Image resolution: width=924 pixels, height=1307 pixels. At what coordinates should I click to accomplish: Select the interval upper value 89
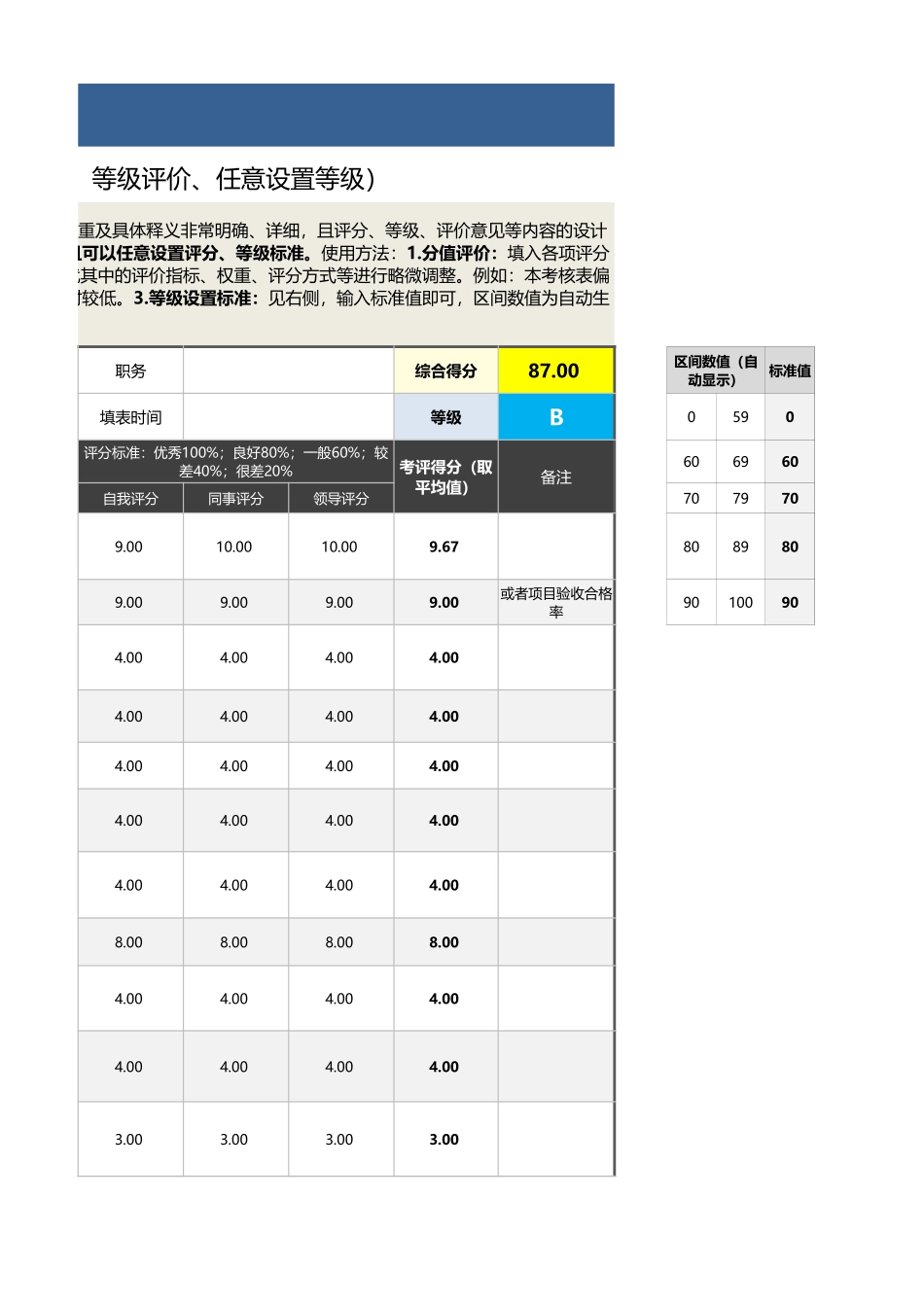click(x=741, y=547)
